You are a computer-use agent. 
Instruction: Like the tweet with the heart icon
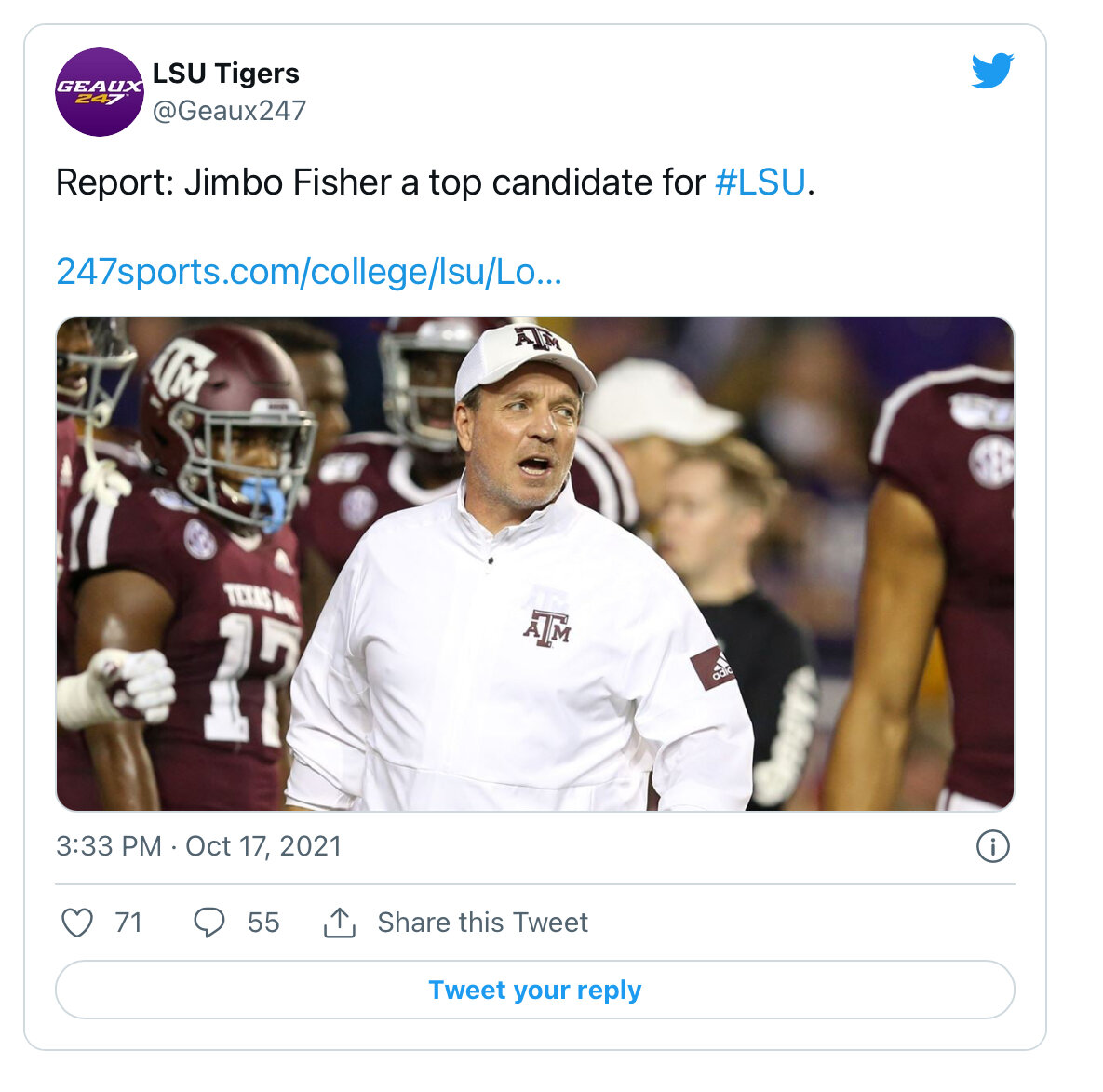point(77,923)
